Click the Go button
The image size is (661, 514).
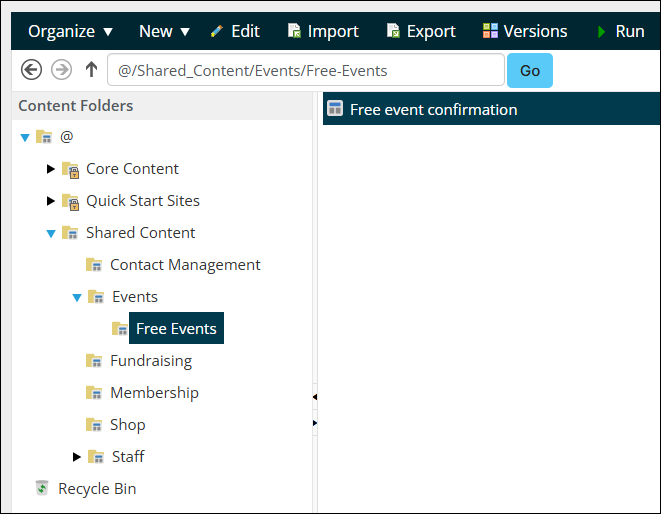click(529, 70)
